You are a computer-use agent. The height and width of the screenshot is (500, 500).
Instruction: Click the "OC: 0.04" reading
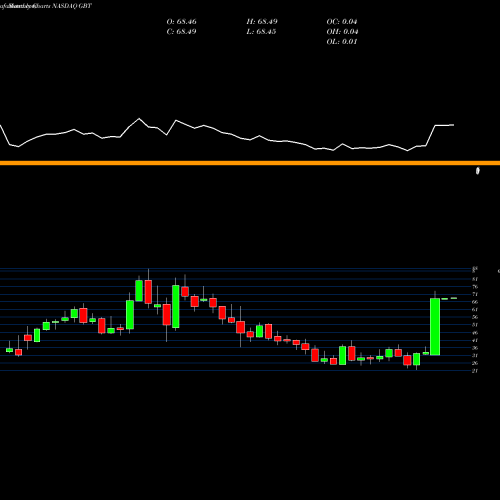click(x=342, y=22)
